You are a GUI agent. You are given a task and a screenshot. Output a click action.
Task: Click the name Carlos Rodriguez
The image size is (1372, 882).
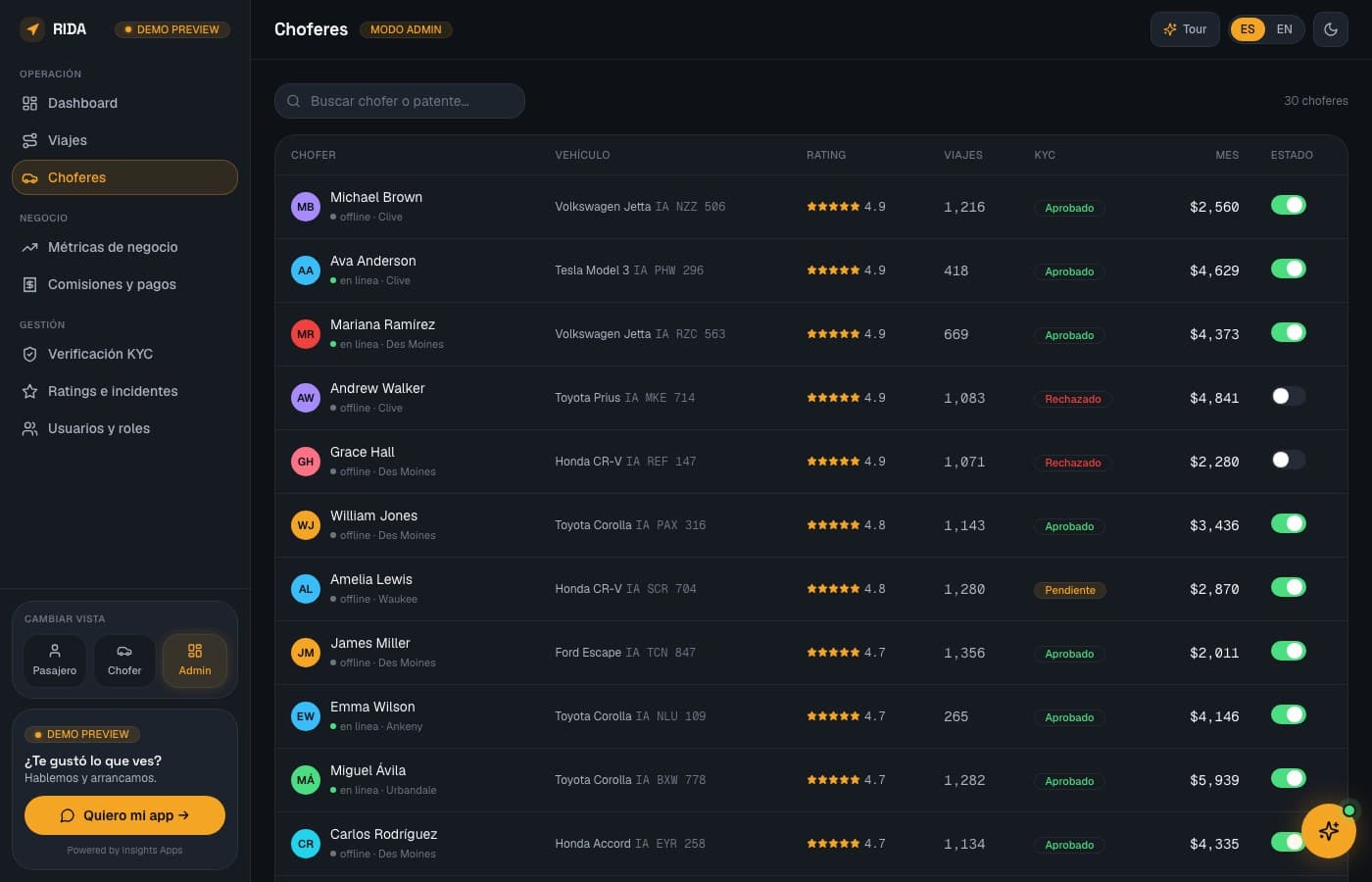click(x=384, y=834)
